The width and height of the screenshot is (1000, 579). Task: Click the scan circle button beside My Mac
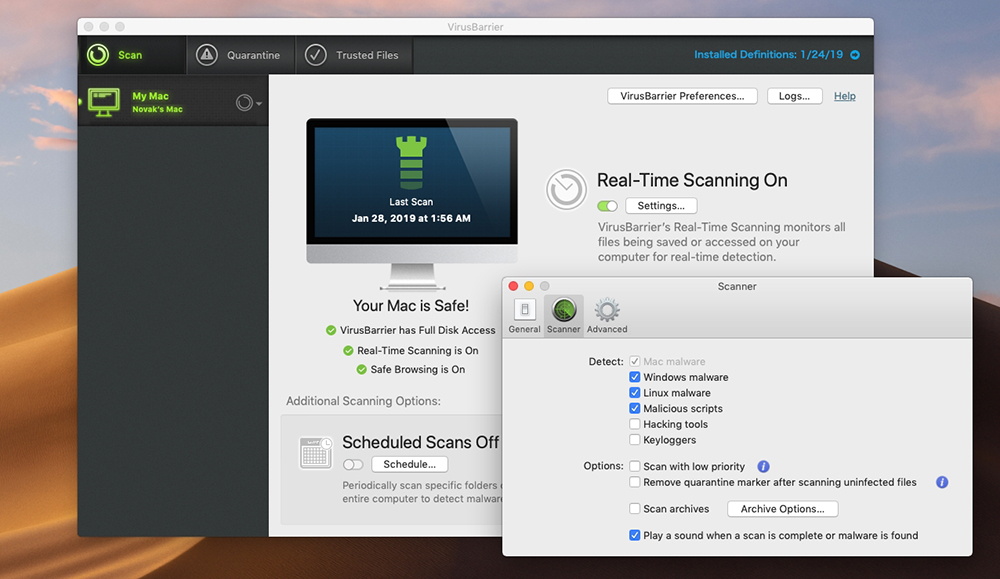(x=244, y=103)
